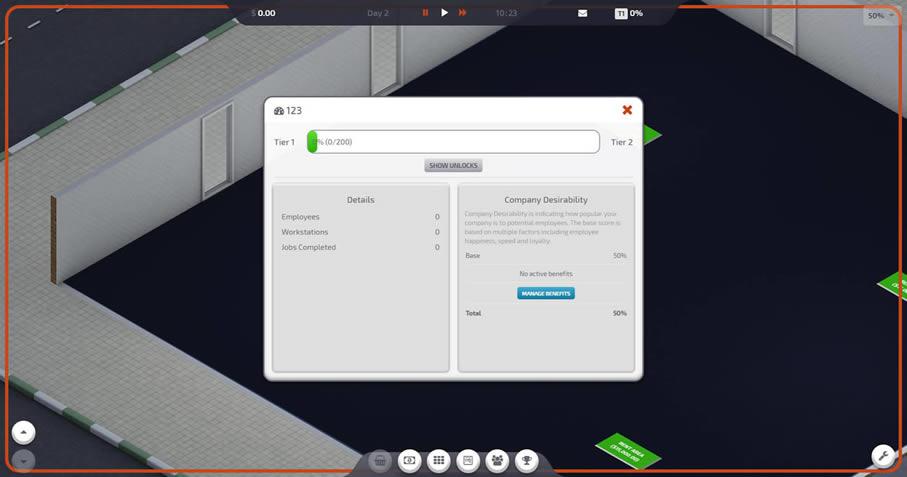The image size is (907, 477).
Task: Click the up arrow floor button
Action: coord(24,432)
